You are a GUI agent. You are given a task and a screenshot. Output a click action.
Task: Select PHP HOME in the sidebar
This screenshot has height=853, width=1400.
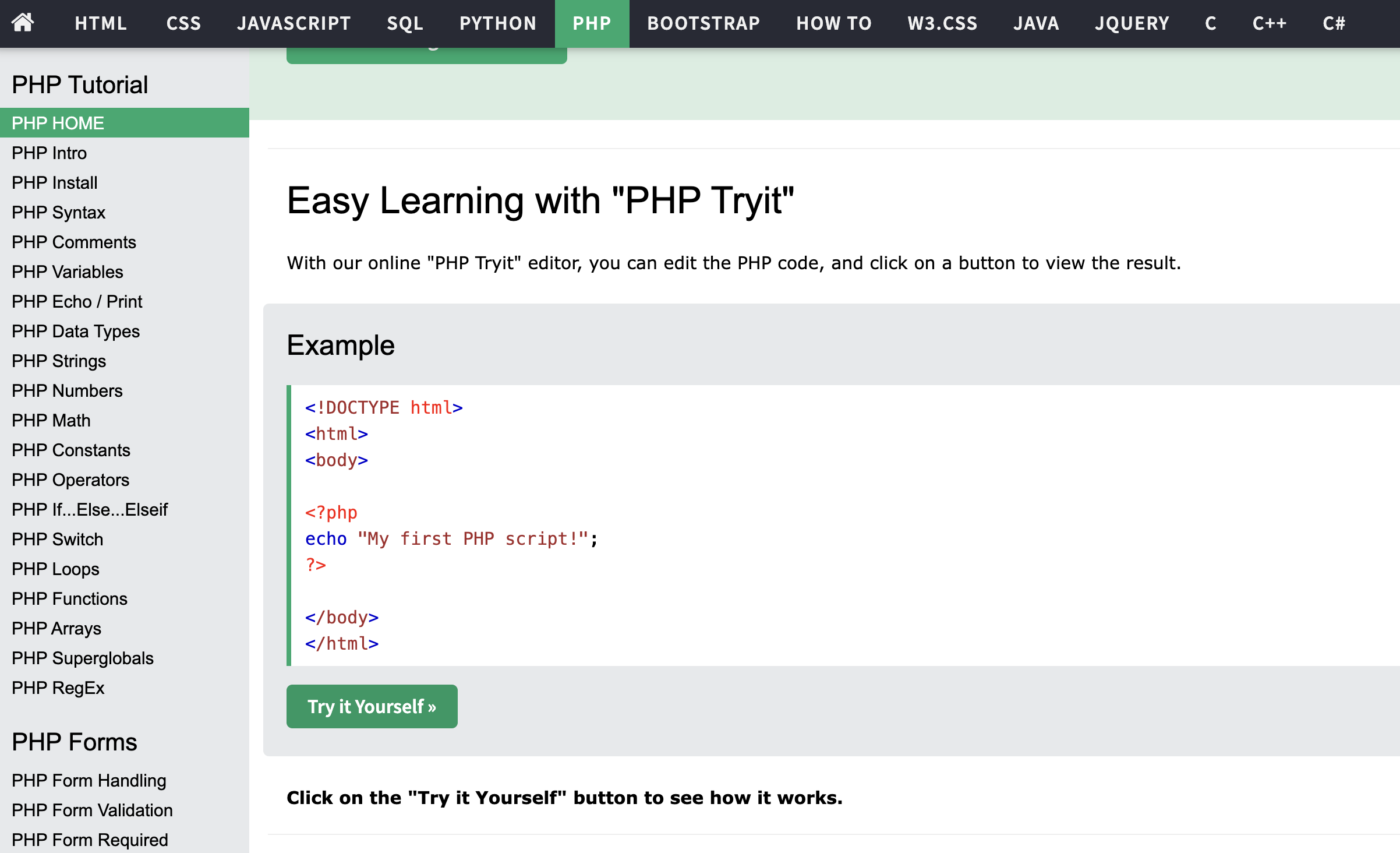tap(58, 122)
